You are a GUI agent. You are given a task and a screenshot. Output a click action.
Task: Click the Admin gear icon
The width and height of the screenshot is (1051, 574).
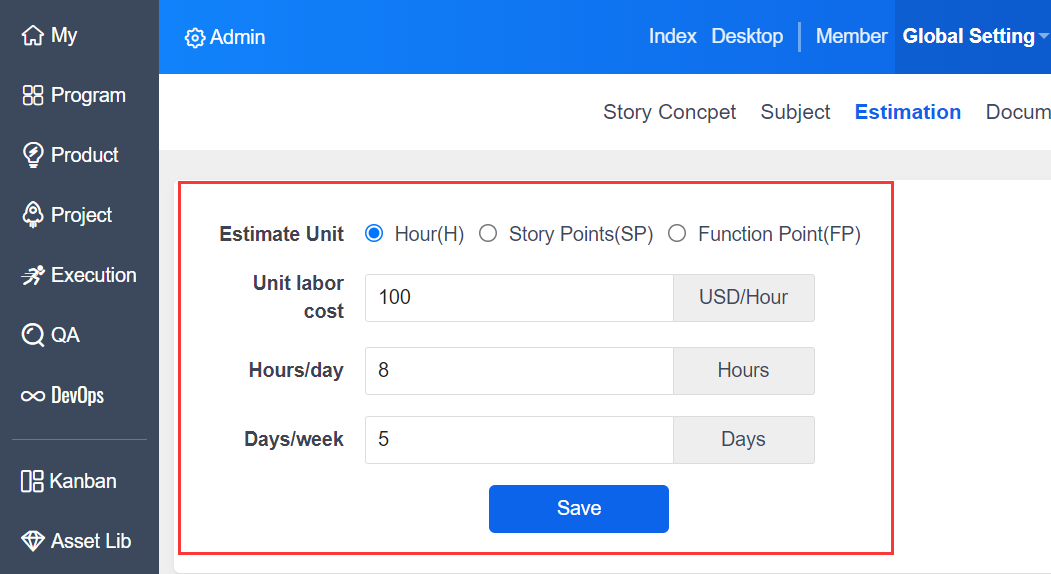pos(194,38)
